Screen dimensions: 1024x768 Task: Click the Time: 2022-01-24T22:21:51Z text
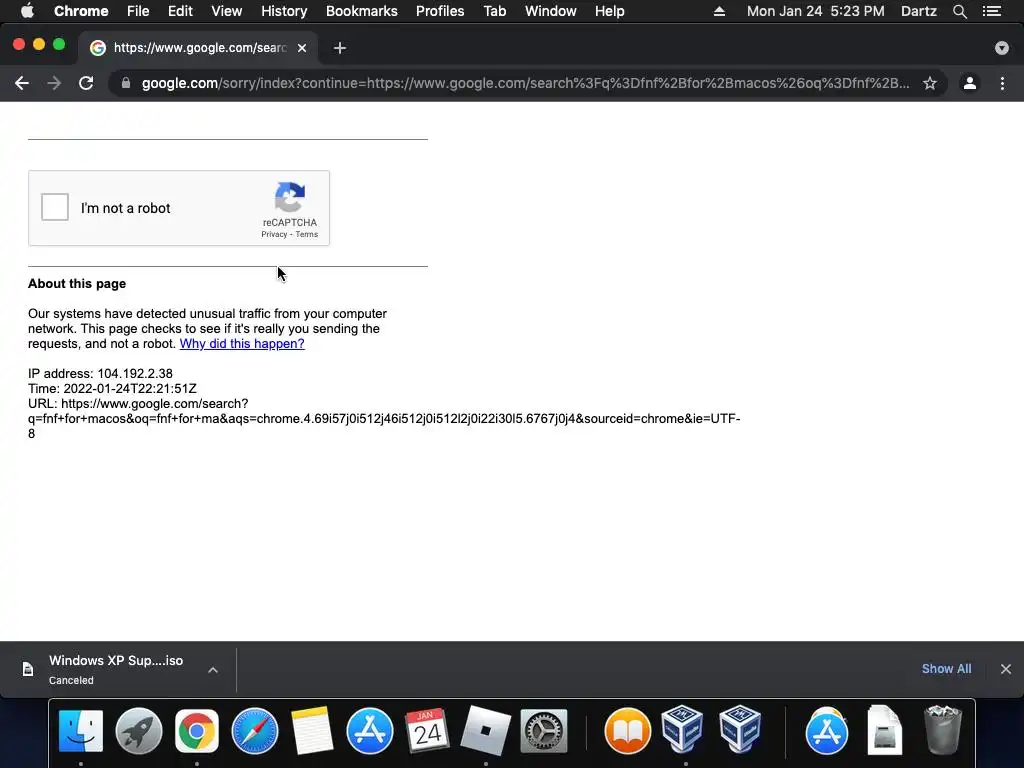(x=112, y=389)
